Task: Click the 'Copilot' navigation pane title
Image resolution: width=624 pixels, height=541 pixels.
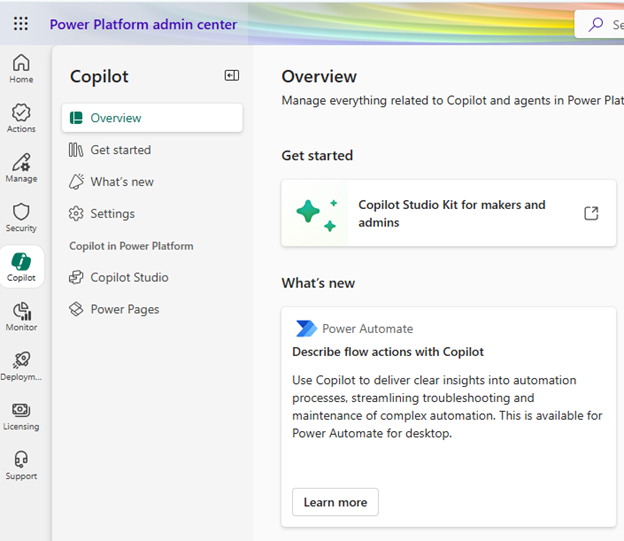Action: coord(99,76)
